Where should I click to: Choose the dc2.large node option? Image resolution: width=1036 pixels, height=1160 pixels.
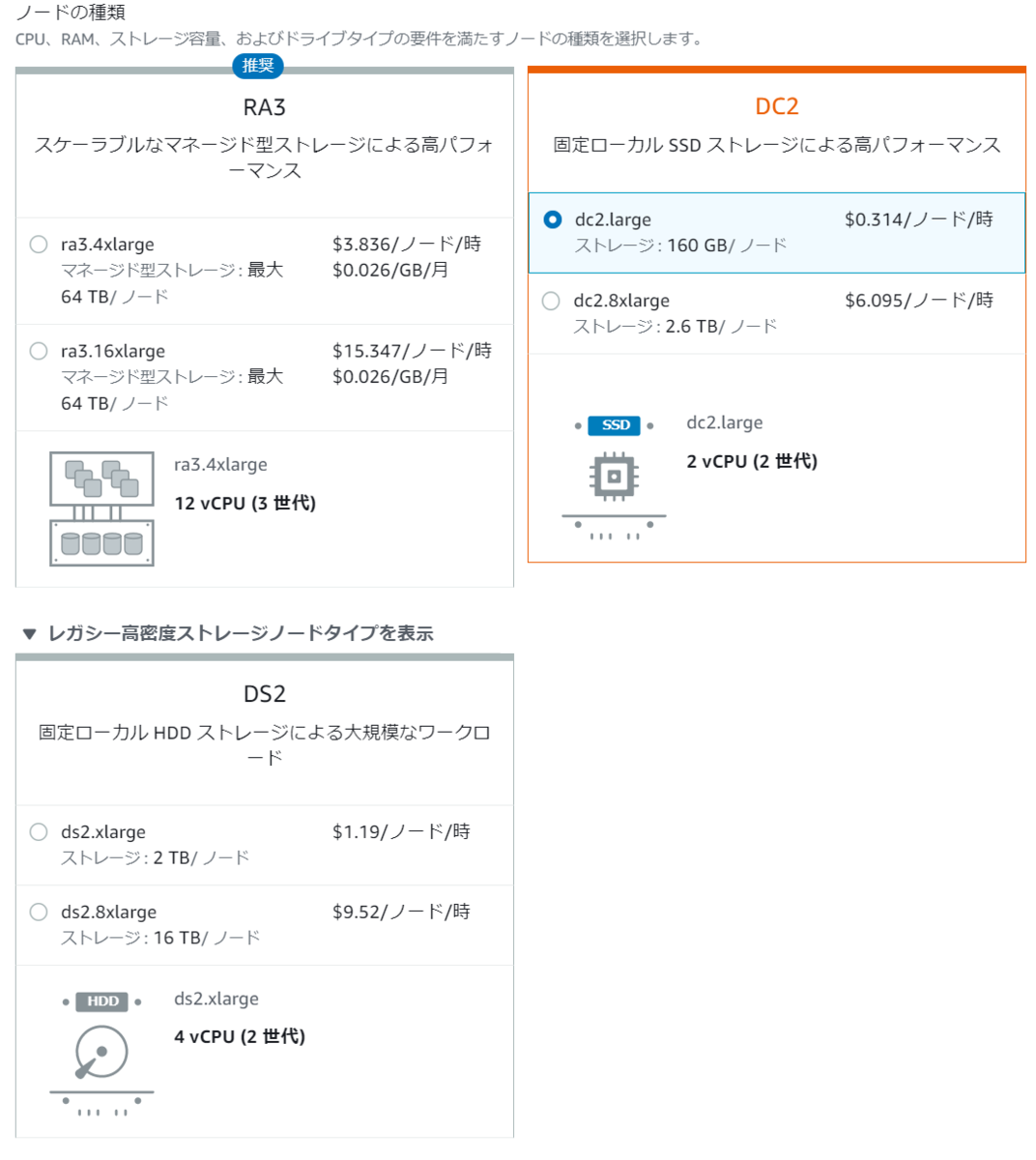pos(552,219)
